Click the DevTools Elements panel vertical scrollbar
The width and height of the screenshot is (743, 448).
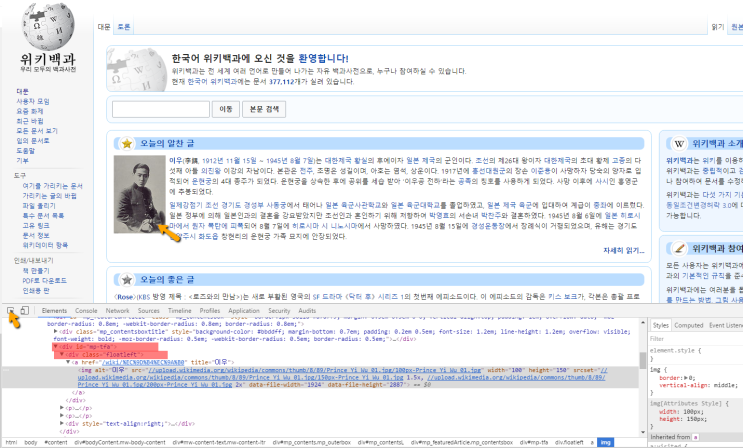(x=643, y=377)
